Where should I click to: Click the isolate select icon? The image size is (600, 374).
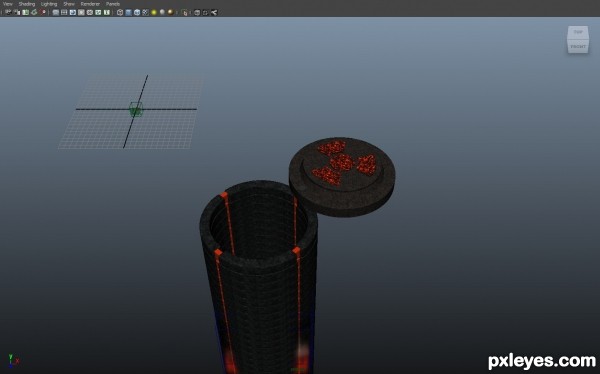(185, 13)
